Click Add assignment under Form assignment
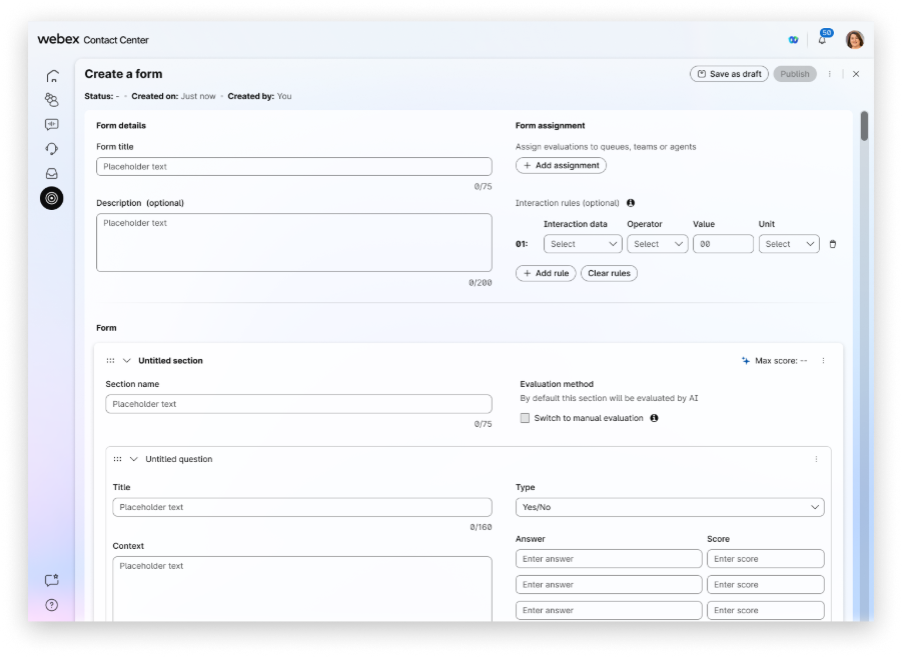 click(x=561, y=165)
